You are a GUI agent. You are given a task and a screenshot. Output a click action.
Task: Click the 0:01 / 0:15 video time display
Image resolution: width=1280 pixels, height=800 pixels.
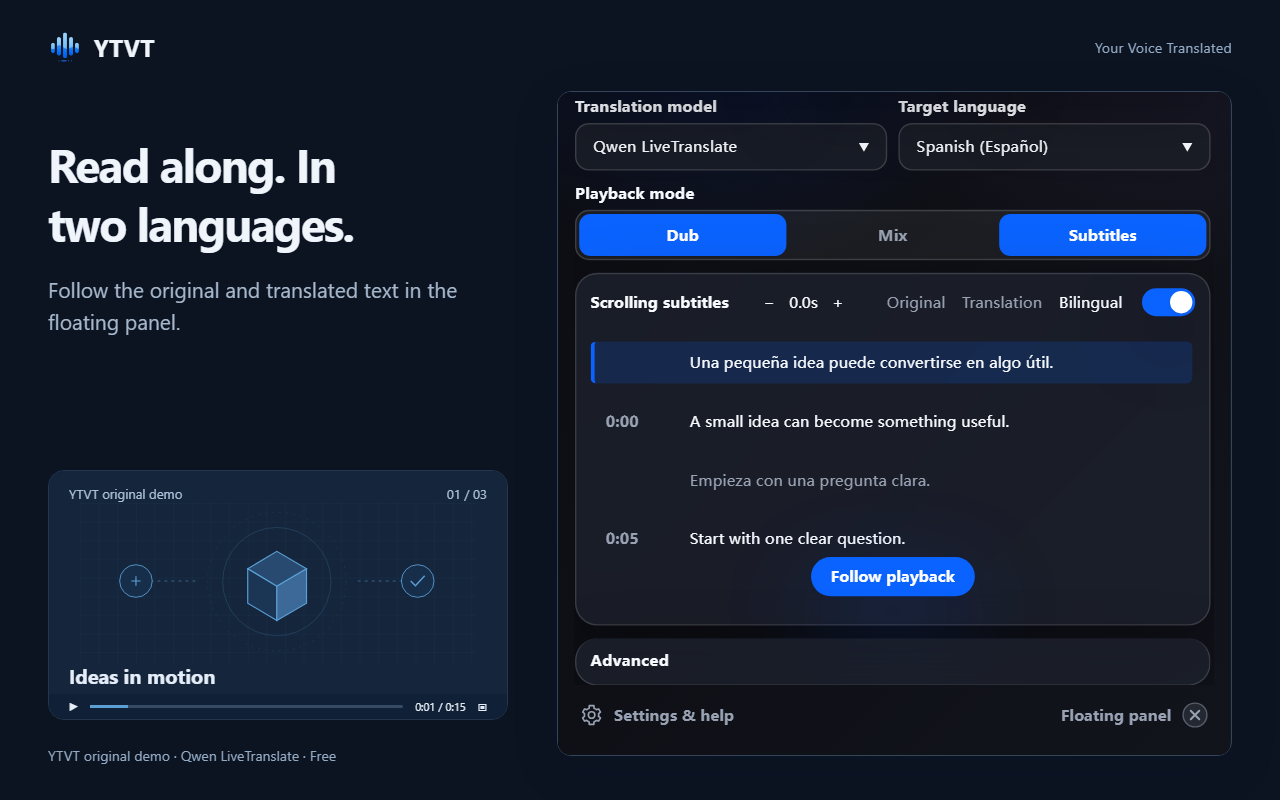(441, 707)
